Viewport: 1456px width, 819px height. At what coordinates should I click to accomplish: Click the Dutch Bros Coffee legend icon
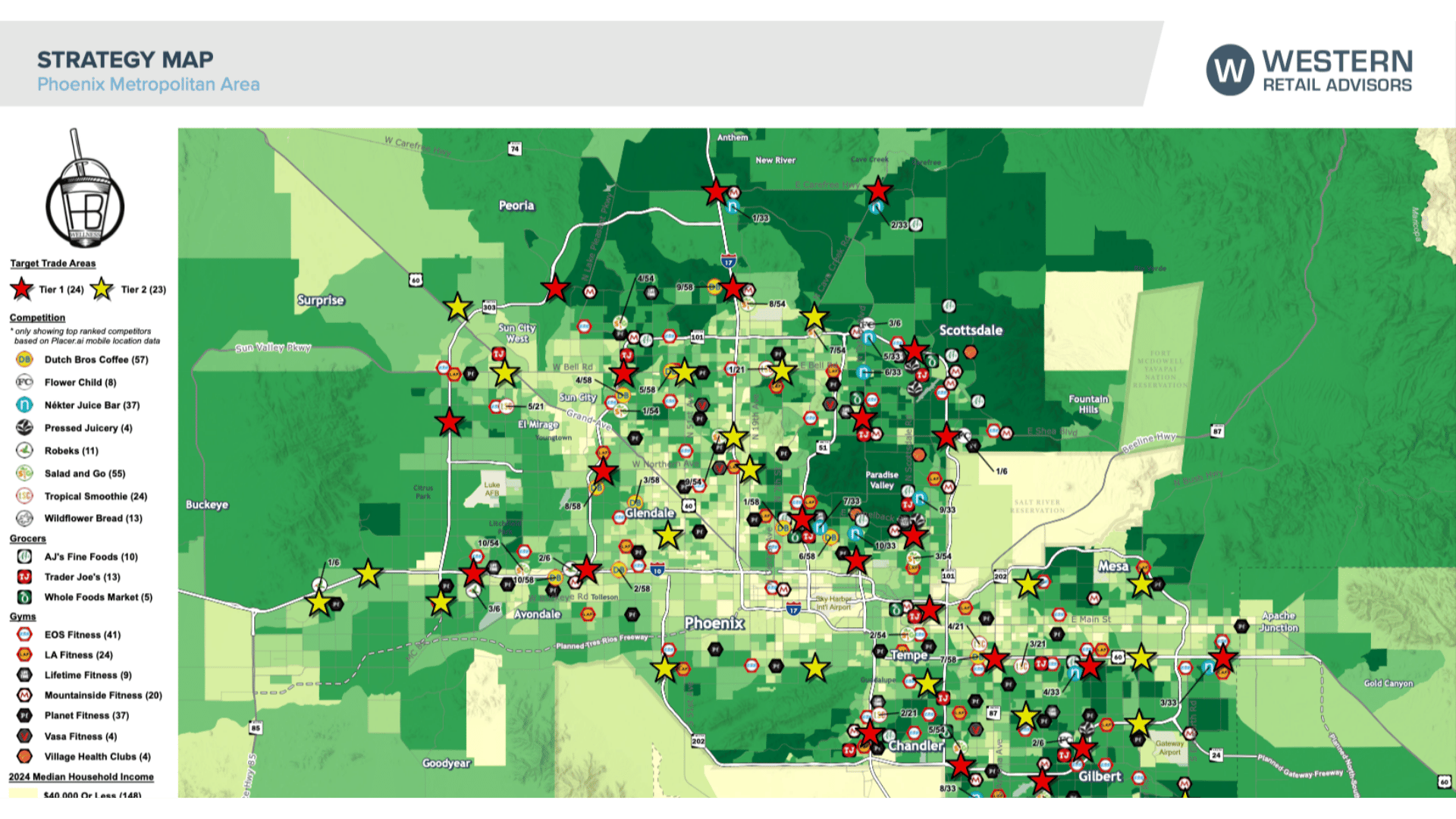tap(24, 359)
